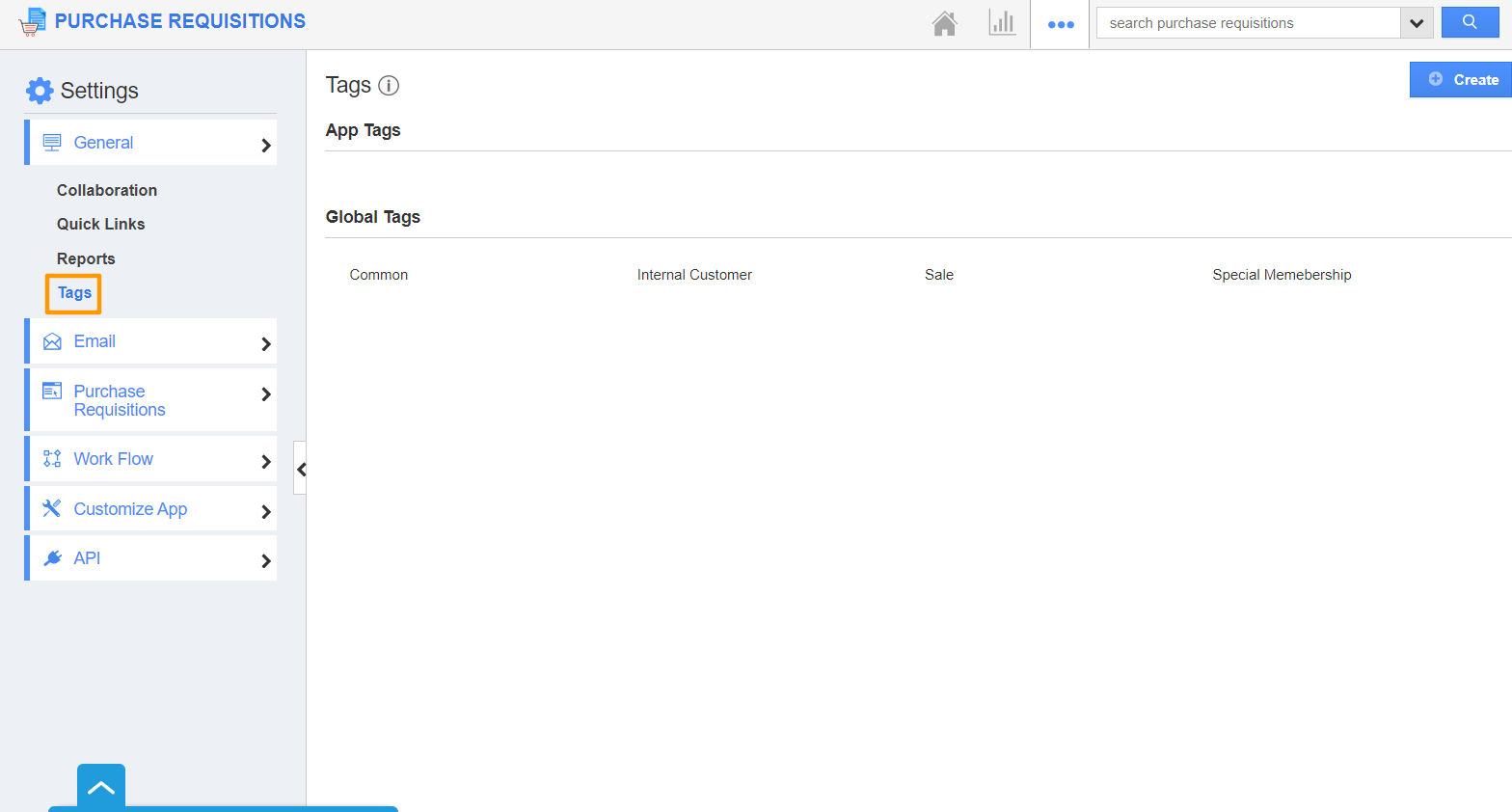This screenshot has height=812, width=1512.
Task: Select Collaboration in General settings
Action: (x=107, y=190)
